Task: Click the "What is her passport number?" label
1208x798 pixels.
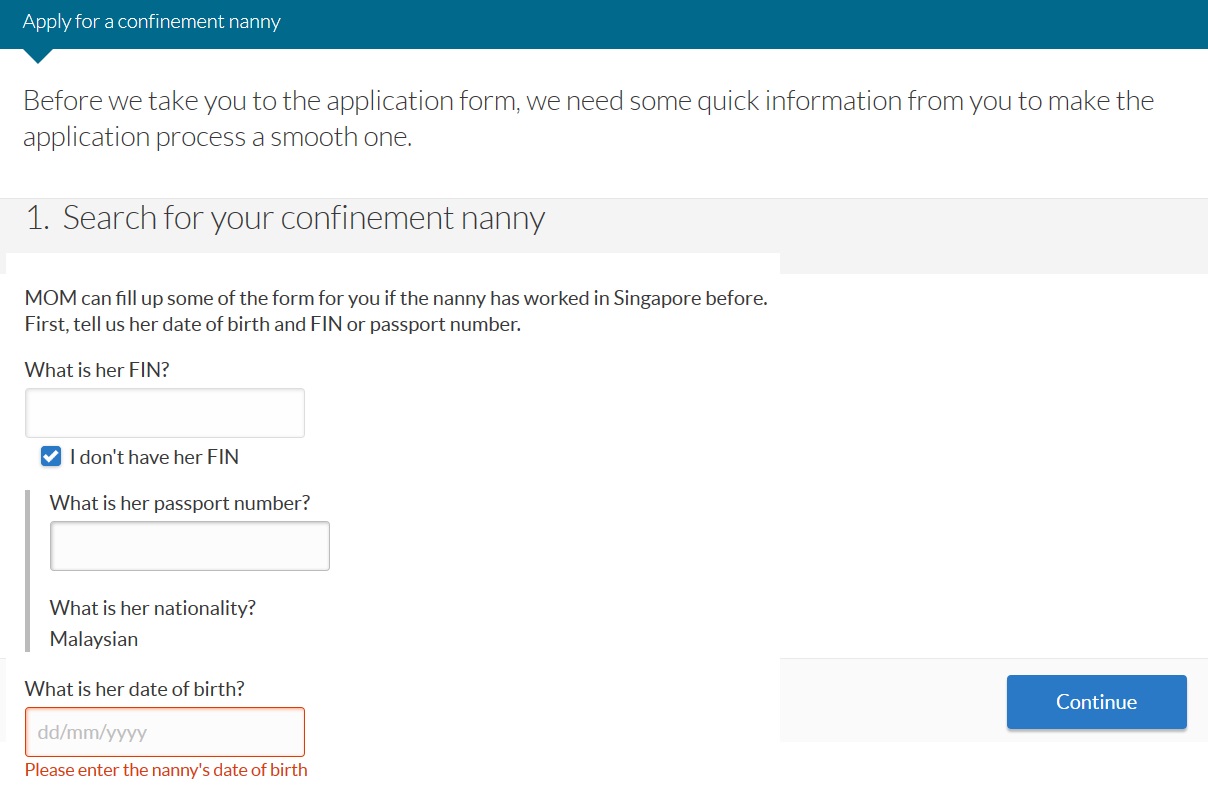Action: coord(180,503)
